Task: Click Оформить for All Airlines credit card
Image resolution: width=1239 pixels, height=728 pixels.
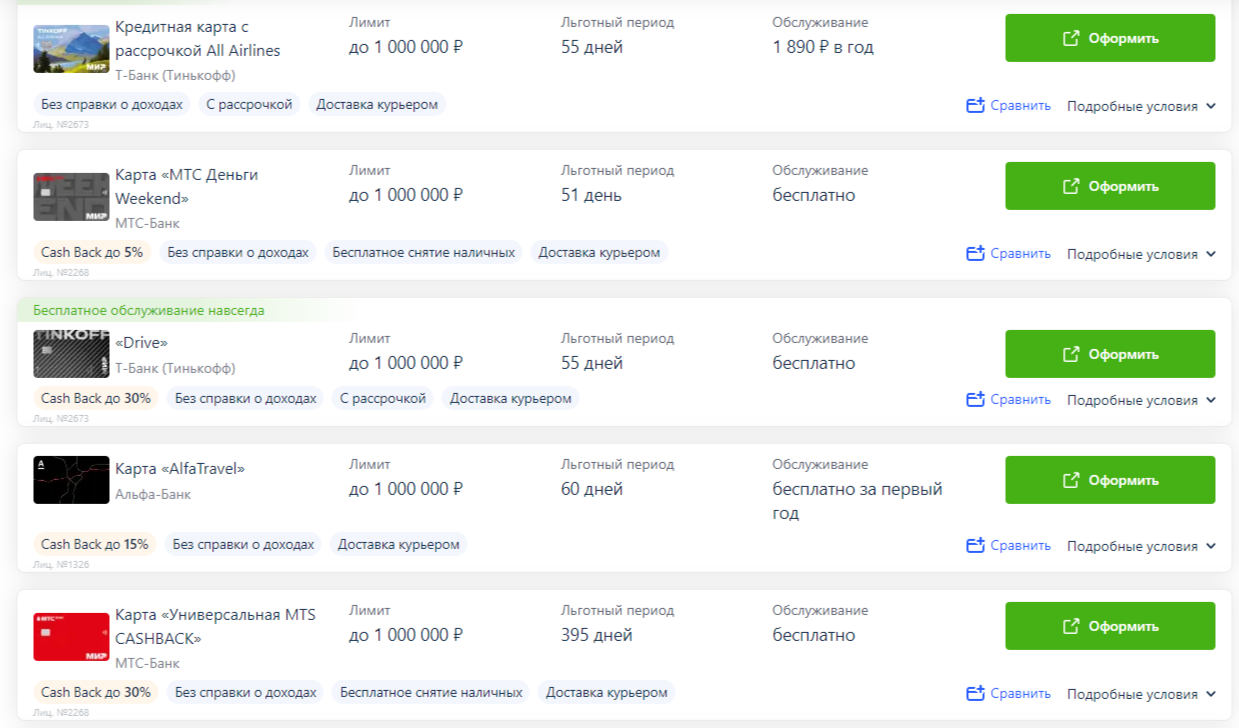Action: click(1110, 38)
